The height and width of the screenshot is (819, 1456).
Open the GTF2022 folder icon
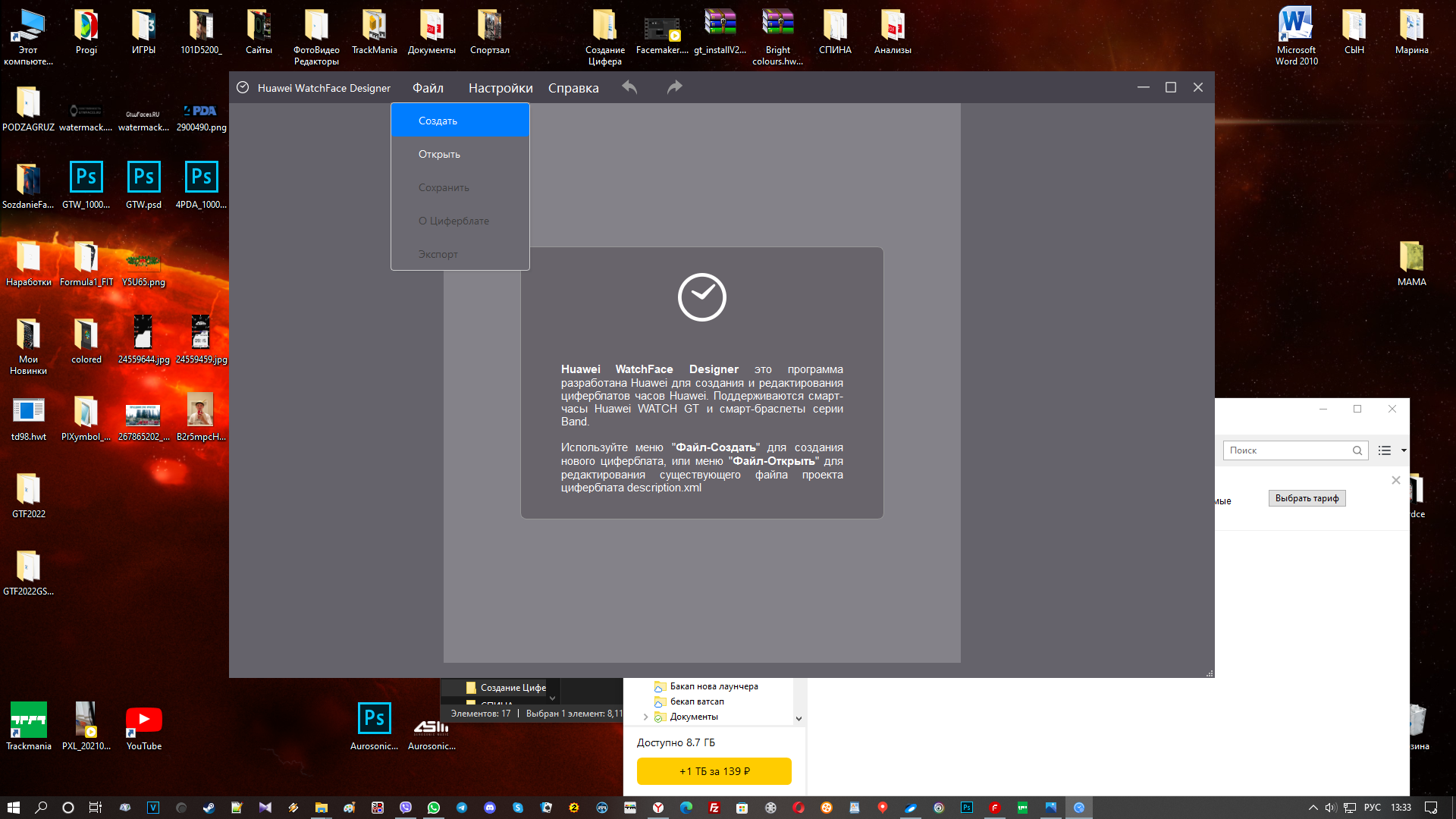click(29, 494)
